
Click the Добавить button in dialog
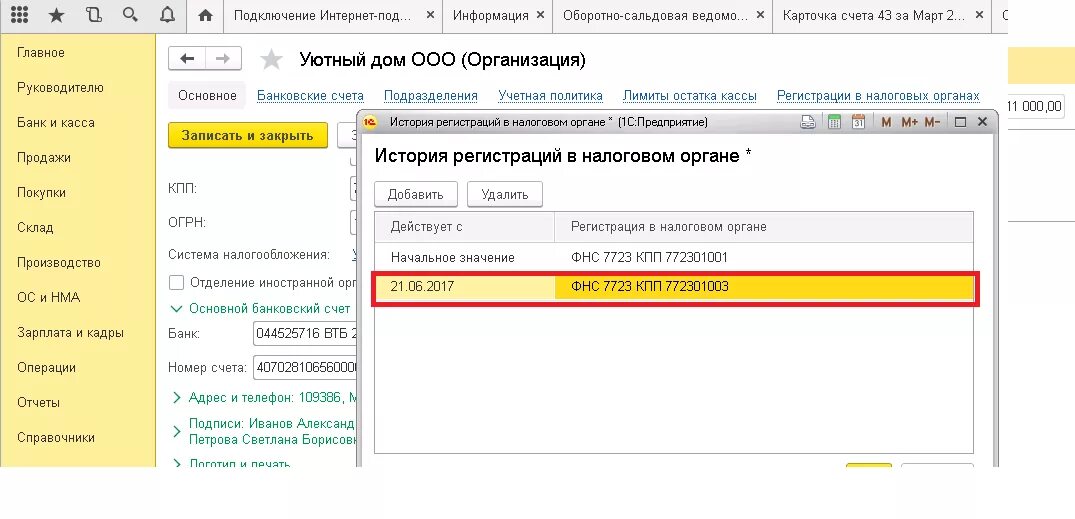click(415, 194)
